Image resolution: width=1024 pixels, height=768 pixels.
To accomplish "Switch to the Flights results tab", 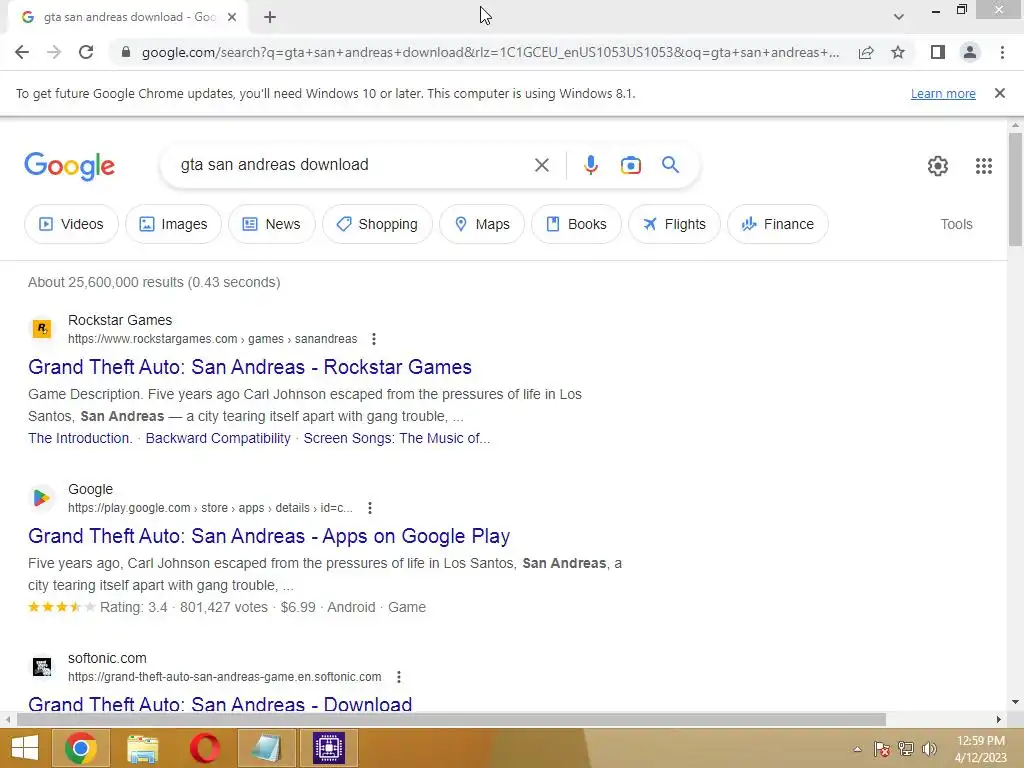I will (x=674, y=224).
